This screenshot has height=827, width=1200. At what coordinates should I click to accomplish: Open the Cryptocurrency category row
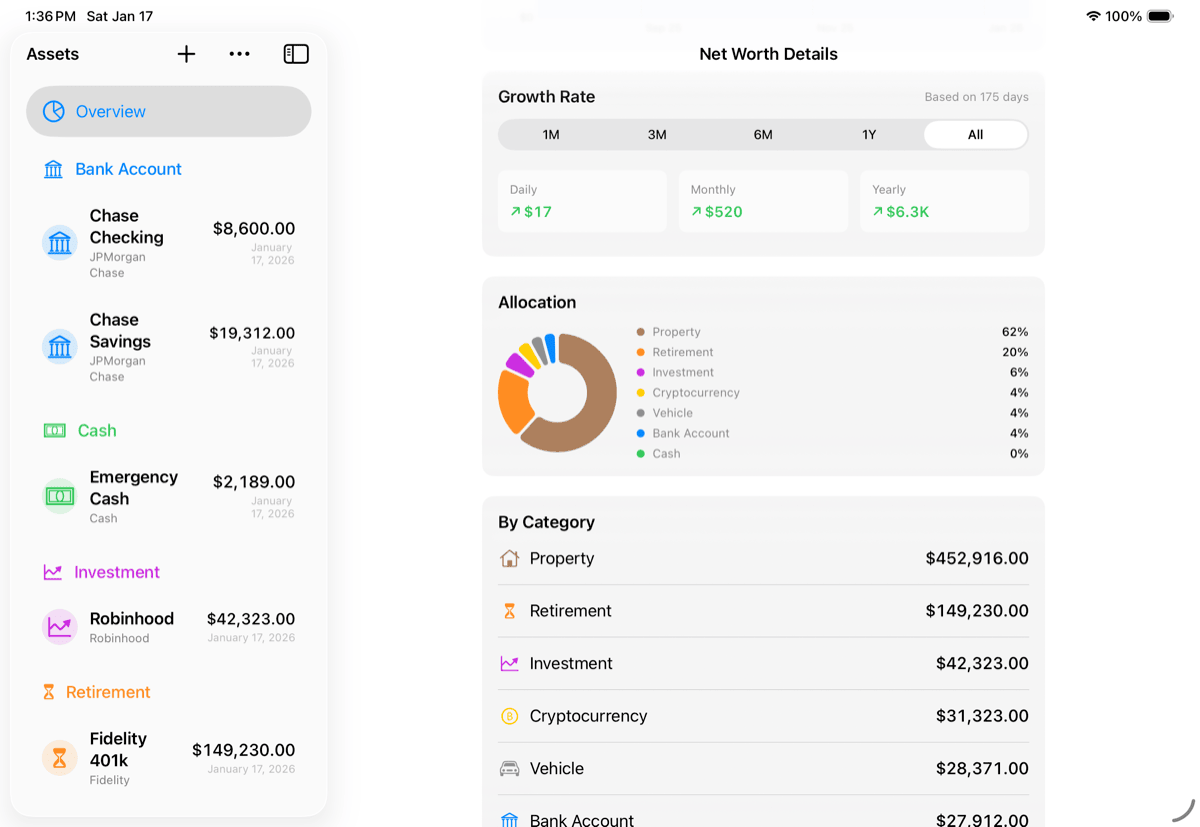tap(763, 716)
